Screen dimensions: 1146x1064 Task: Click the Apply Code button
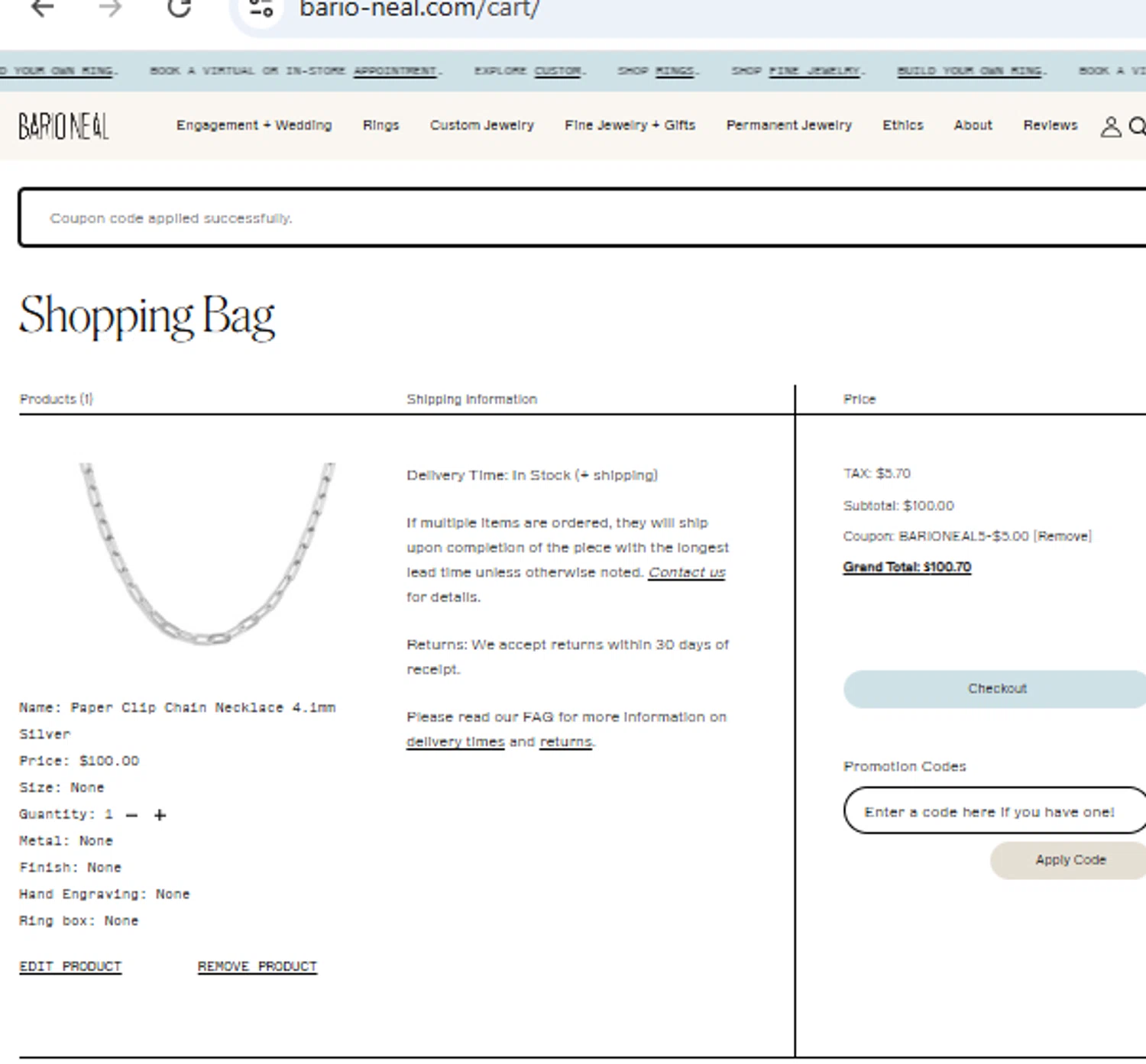pos(1070,860)
